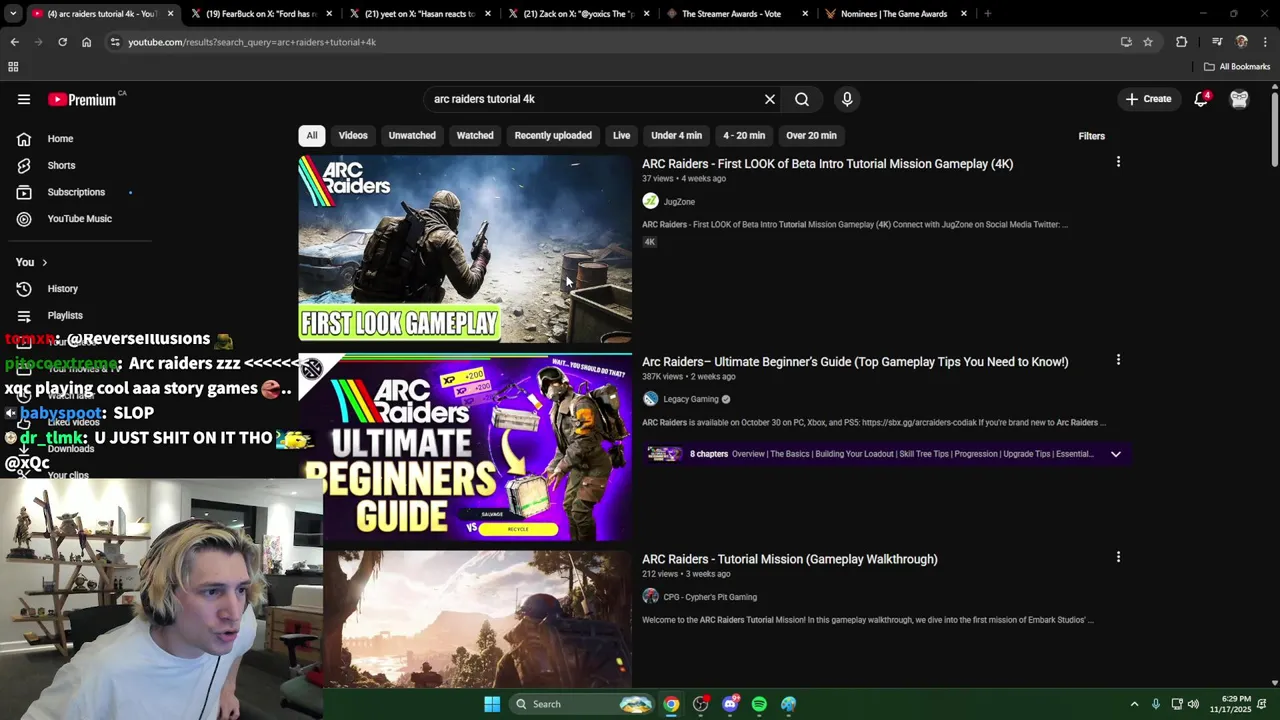Viewport: 1280px width, 720px height.
Task: Open Spotify from the taskbar
Action: point(759,704)
